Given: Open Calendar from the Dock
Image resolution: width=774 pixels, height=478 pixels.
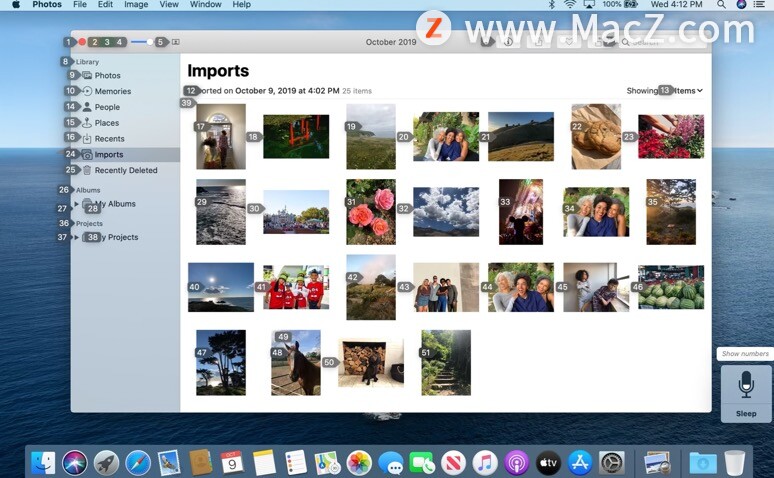Looking at the screenshot, I should [x=232, y=463].
